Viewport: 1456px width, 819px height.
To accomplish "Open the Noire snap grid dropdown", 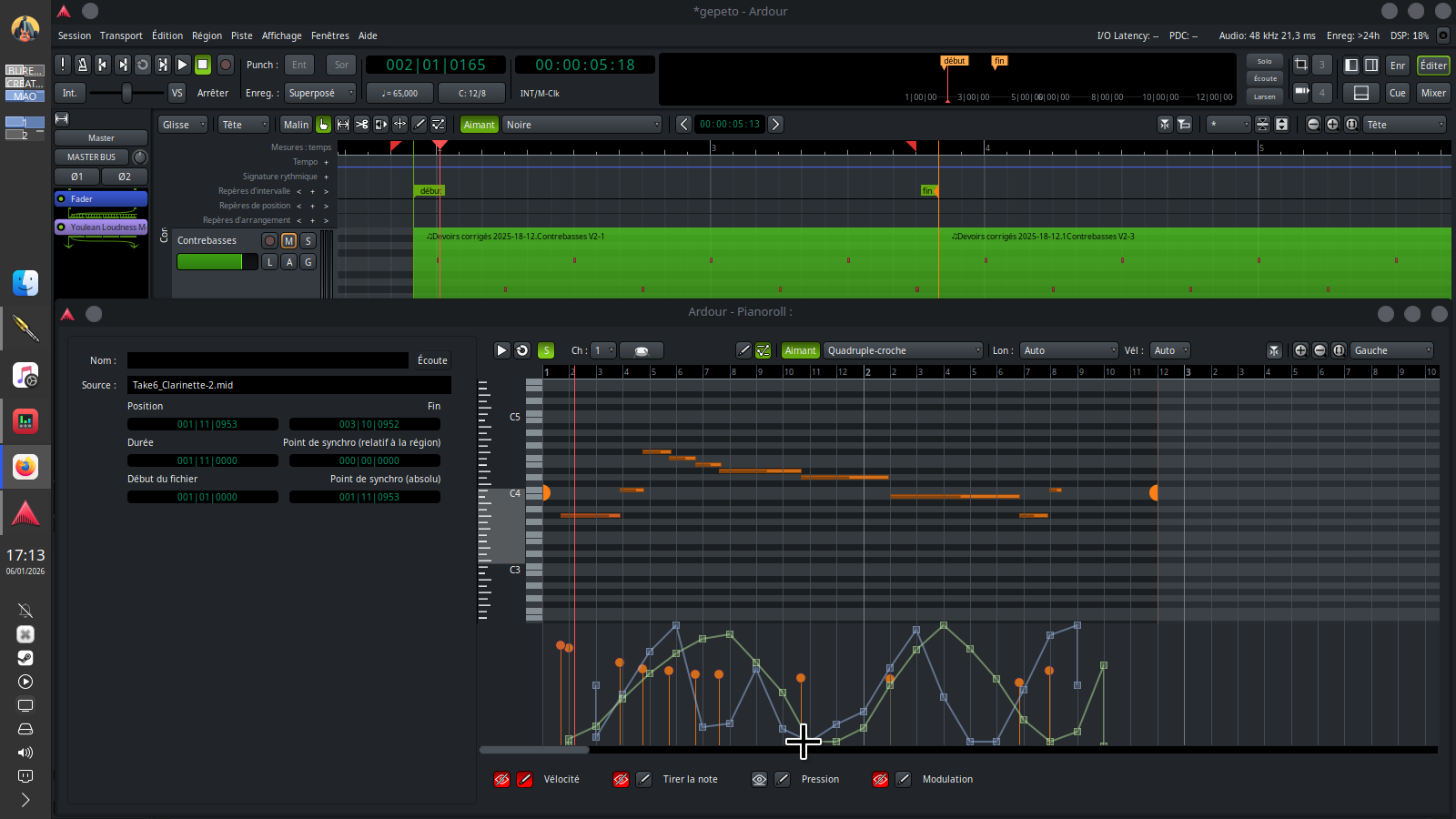I will (x=582, y=125).
